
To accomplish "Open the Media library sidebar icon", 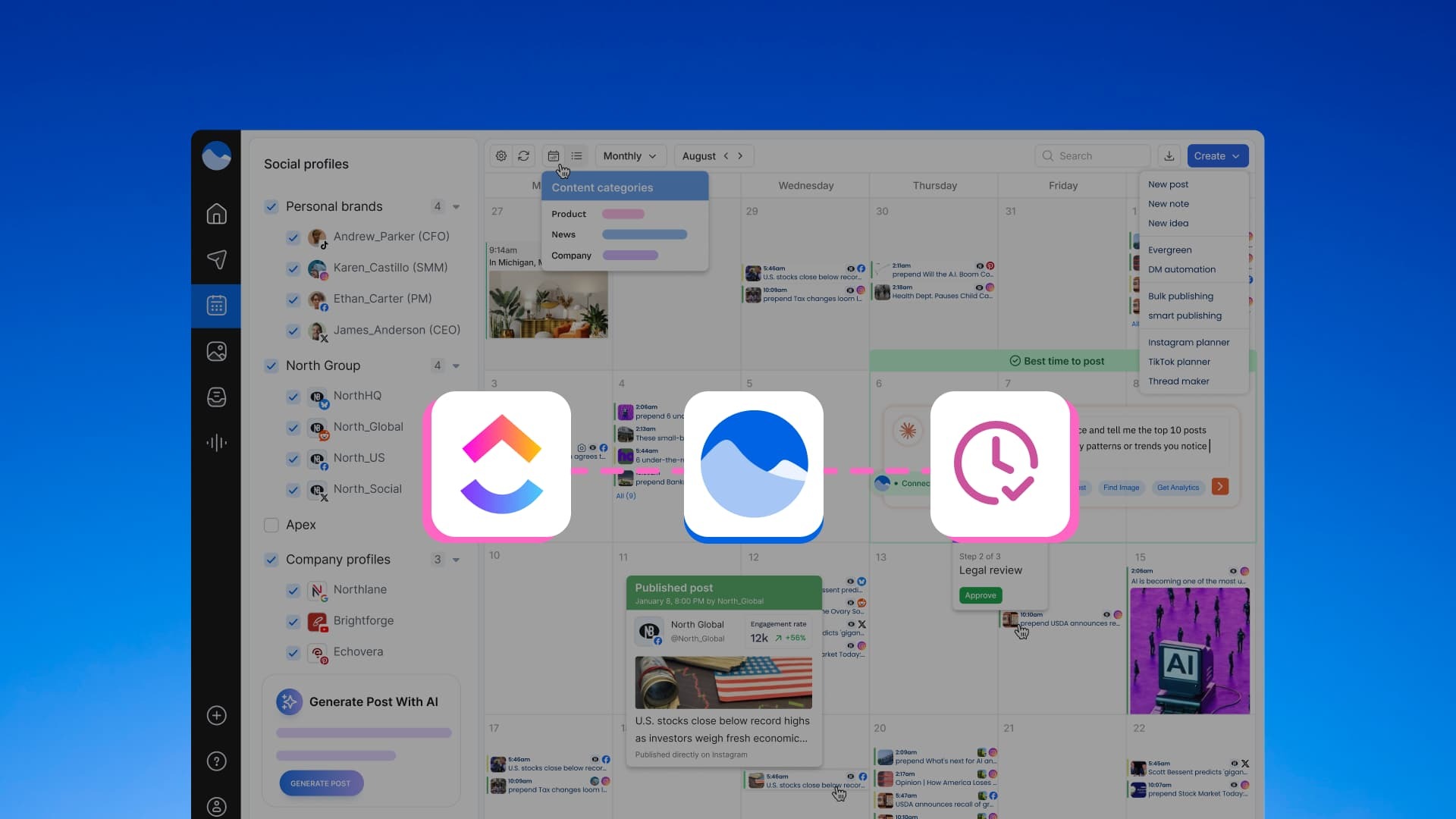I will click(217, 351).
